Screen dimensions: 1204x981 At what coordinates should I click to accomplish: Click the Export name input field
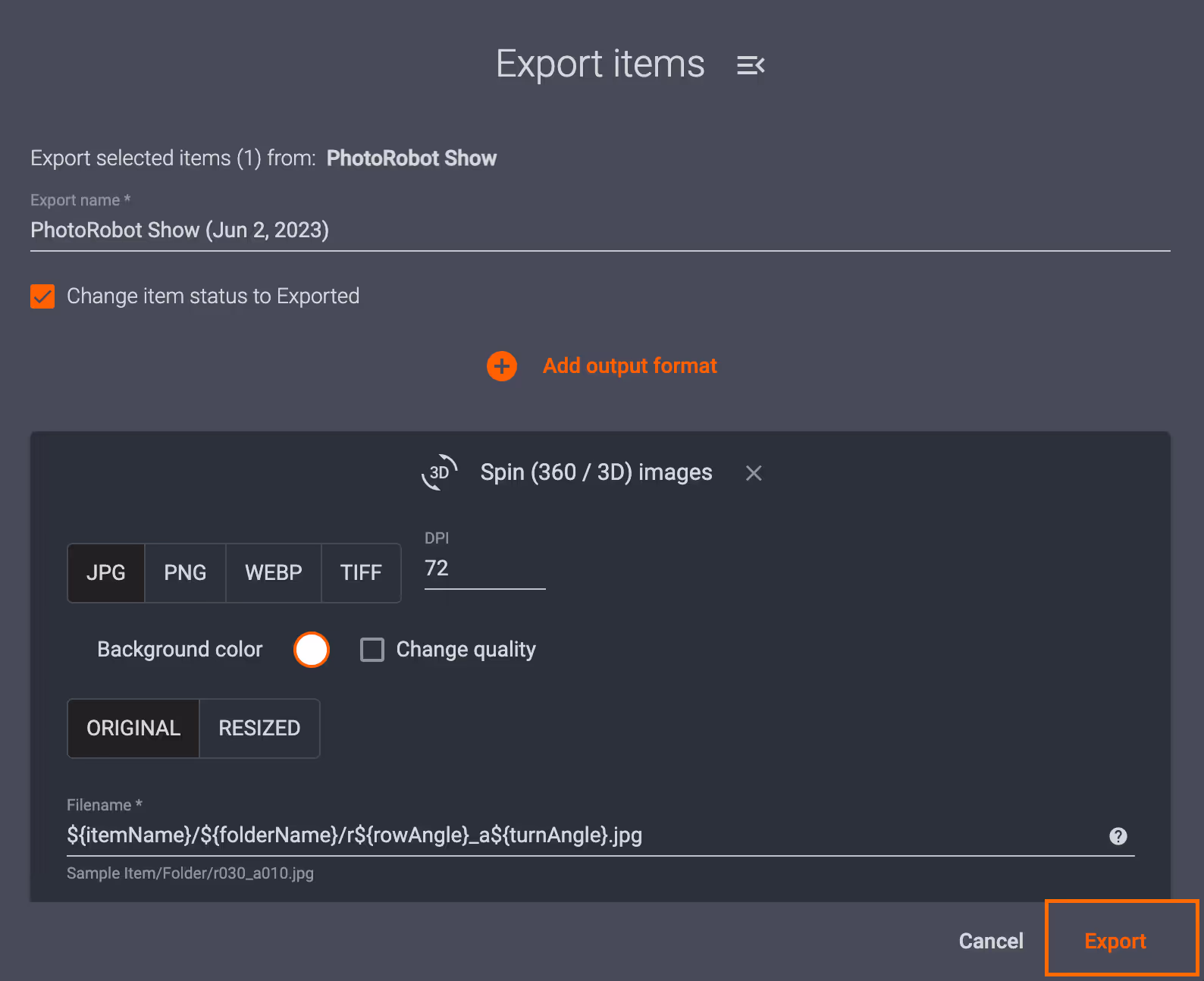pyautogui.click(x=600, y=230)
